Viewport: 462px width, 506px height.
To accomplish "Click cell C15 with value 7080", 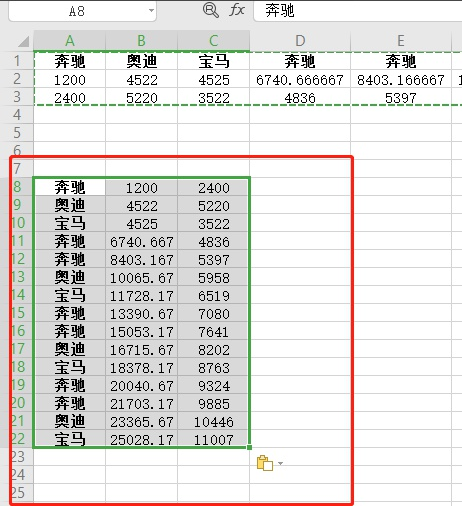I will 214,313.
